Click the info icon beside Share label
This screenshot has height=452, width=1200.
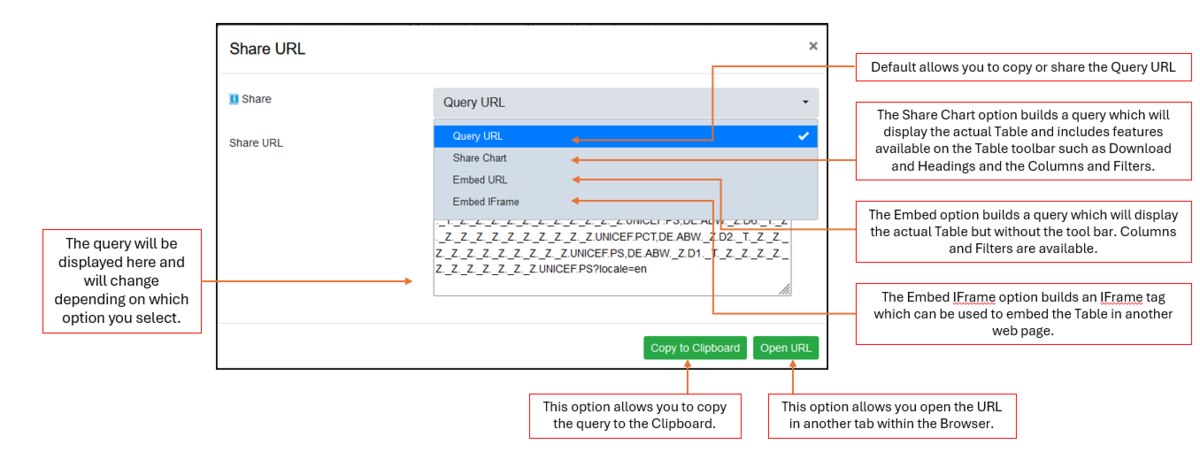(233, 100)
